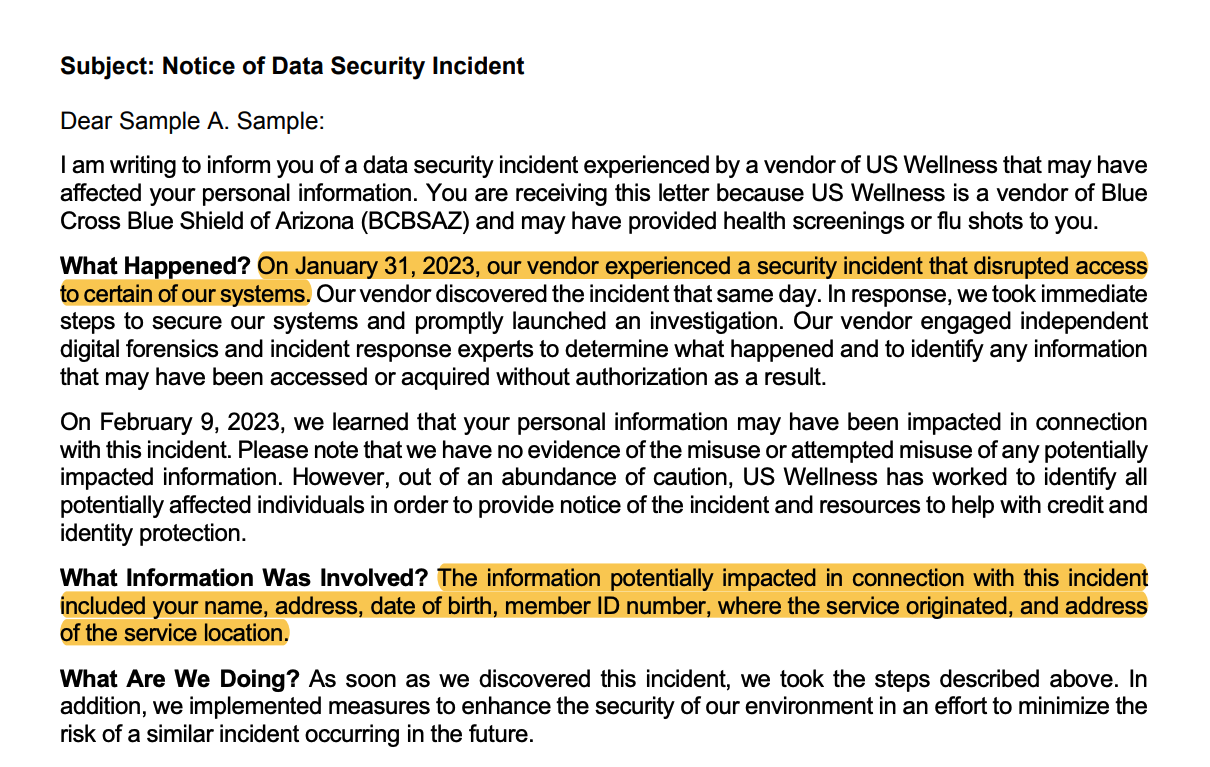Viewport: 1210px width, 767px height.
Task: Click the highlighted "of the service location." text
Action: 174,633
